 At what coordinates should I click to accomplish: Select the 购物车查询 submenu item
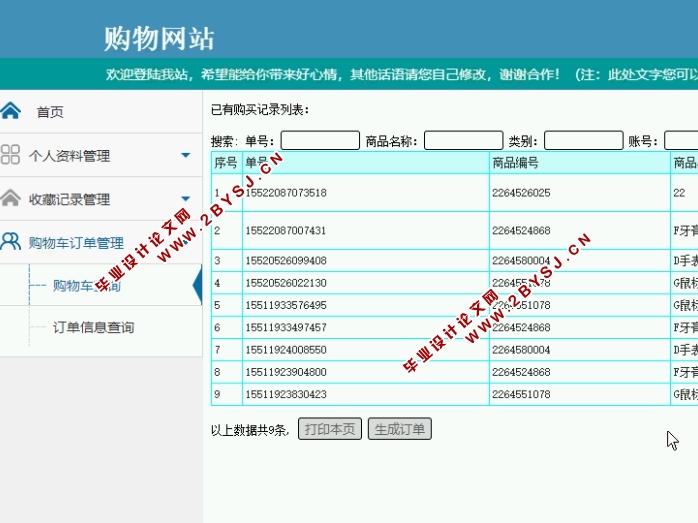point(87,285)
